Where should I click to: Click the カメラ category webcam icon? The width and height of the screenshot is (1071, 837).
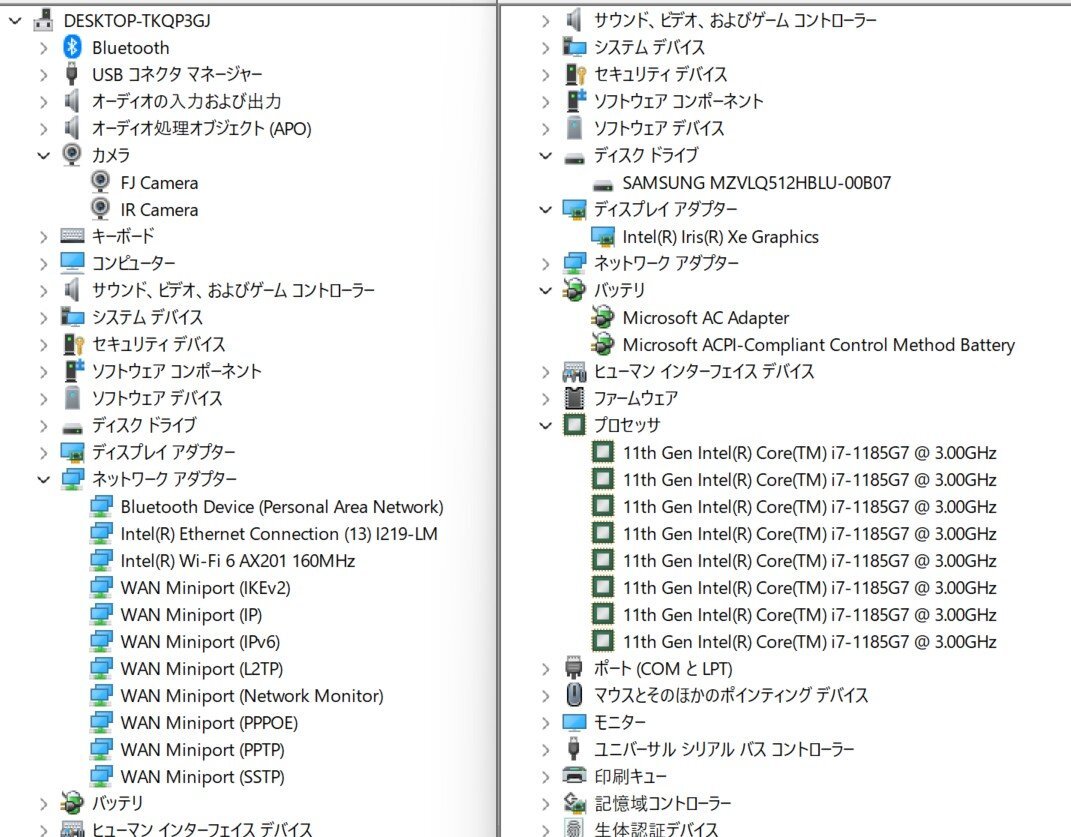pos(72,154)
